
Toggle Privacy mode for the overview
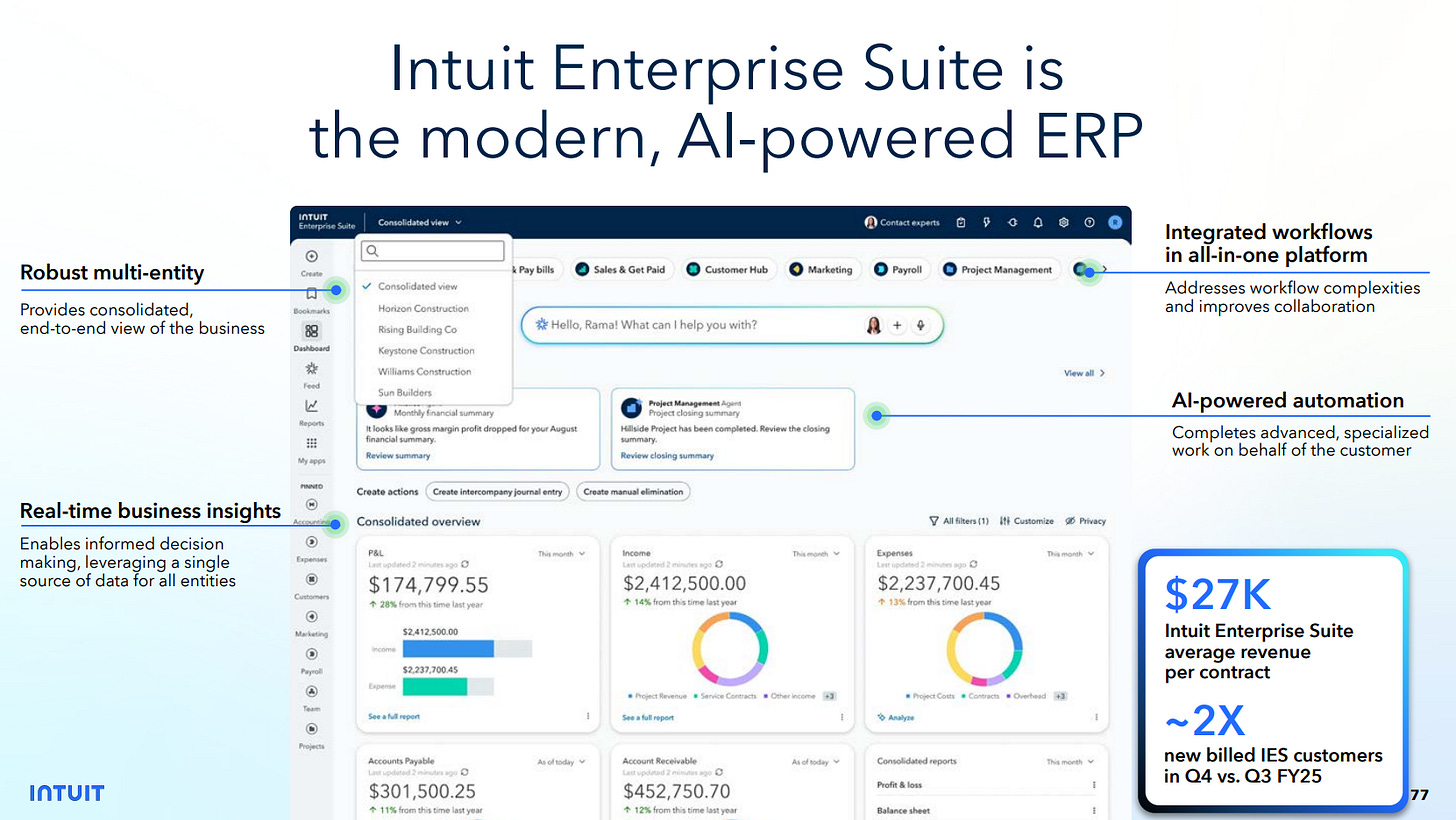coord(1085,521)
